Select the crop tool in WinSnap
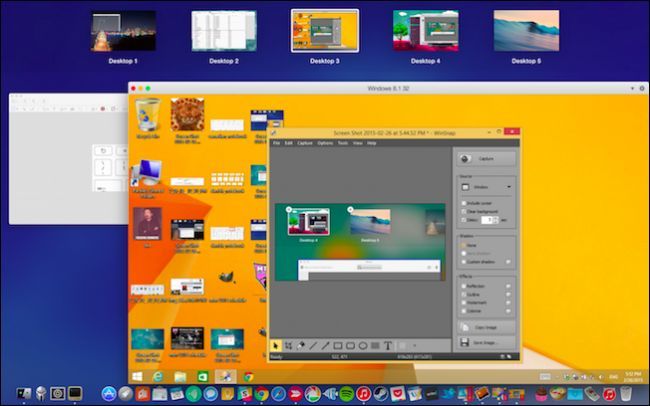The height and width of the screenshot is (406, 650). (x=288, y=345)
